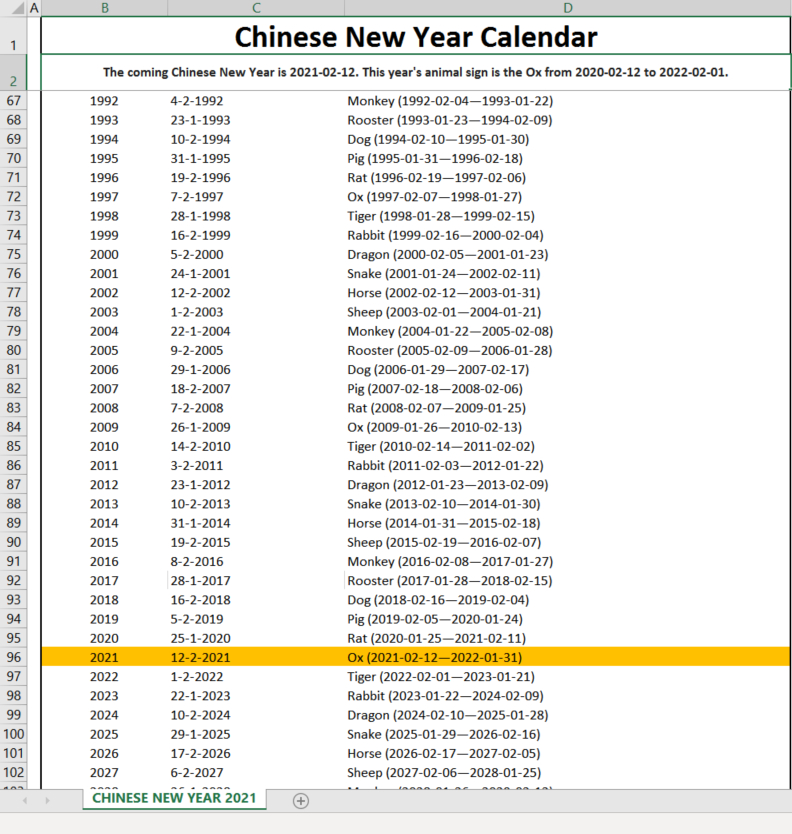
Task: Select cell with year 2027
Action: (x=104, y=772)
